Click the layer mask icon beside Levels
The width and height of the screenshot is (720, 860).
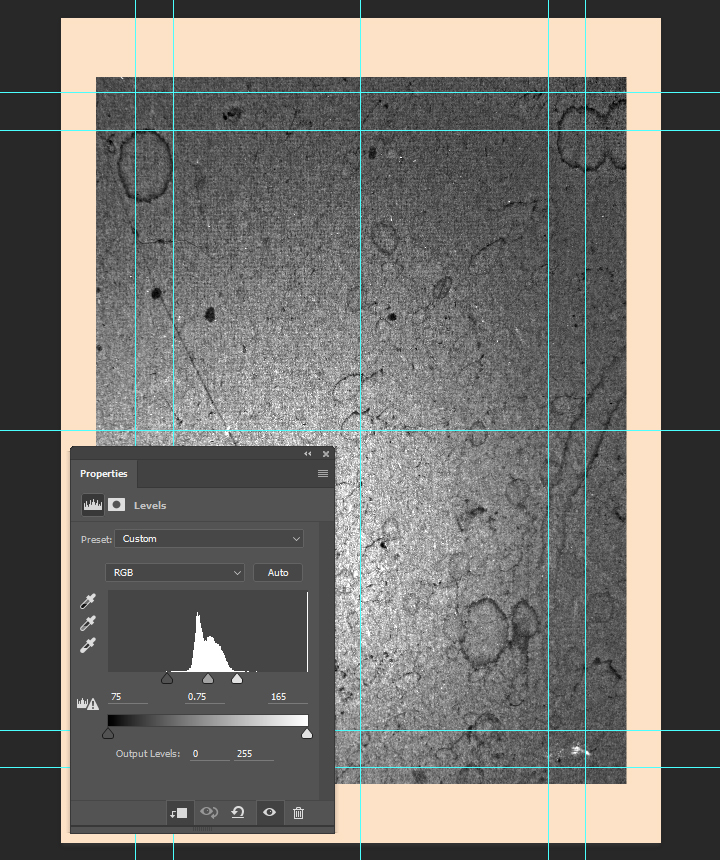click(116, 505)
